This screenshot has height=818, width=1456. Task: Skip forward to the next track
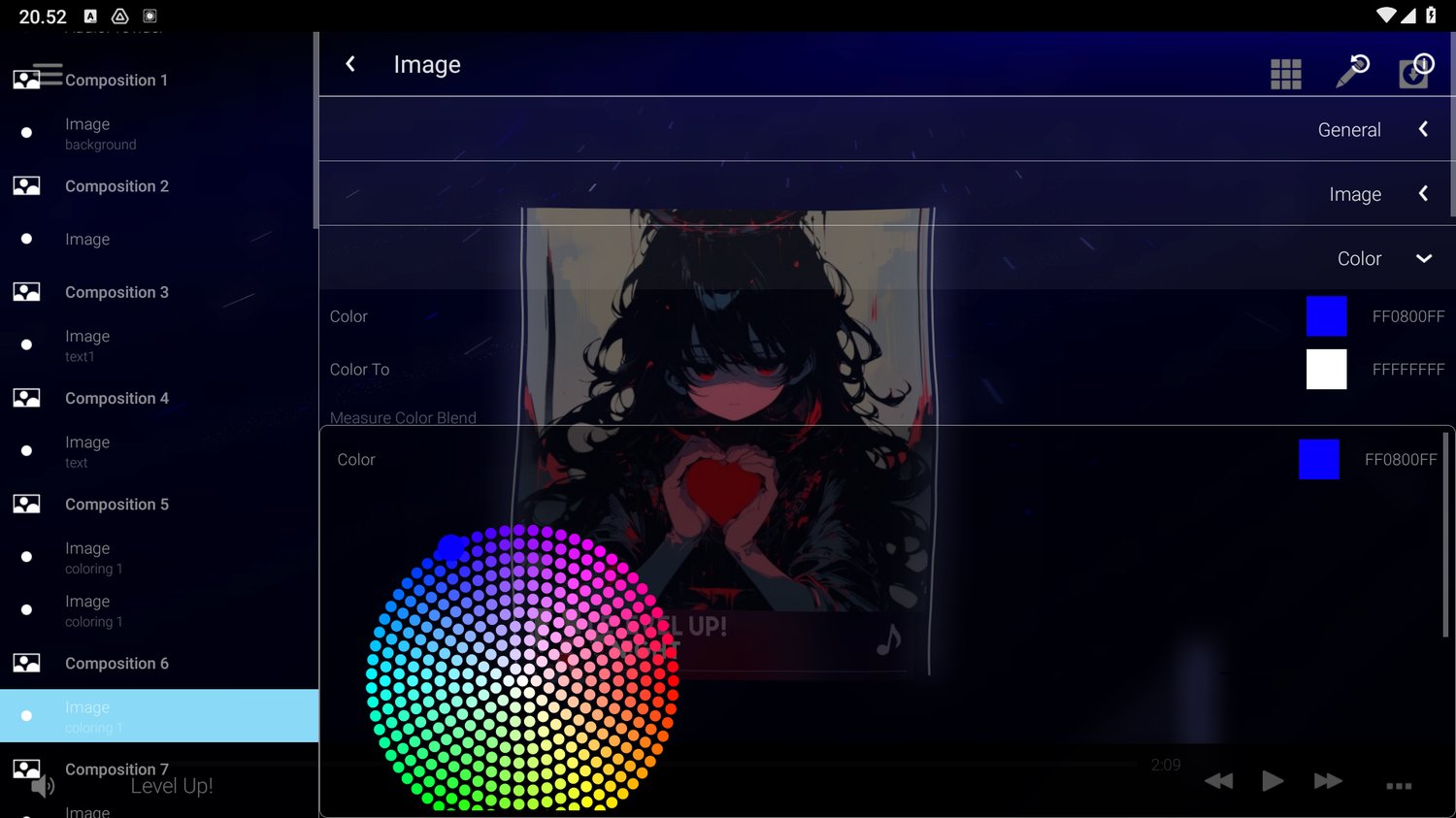[x=1328, y=781]
